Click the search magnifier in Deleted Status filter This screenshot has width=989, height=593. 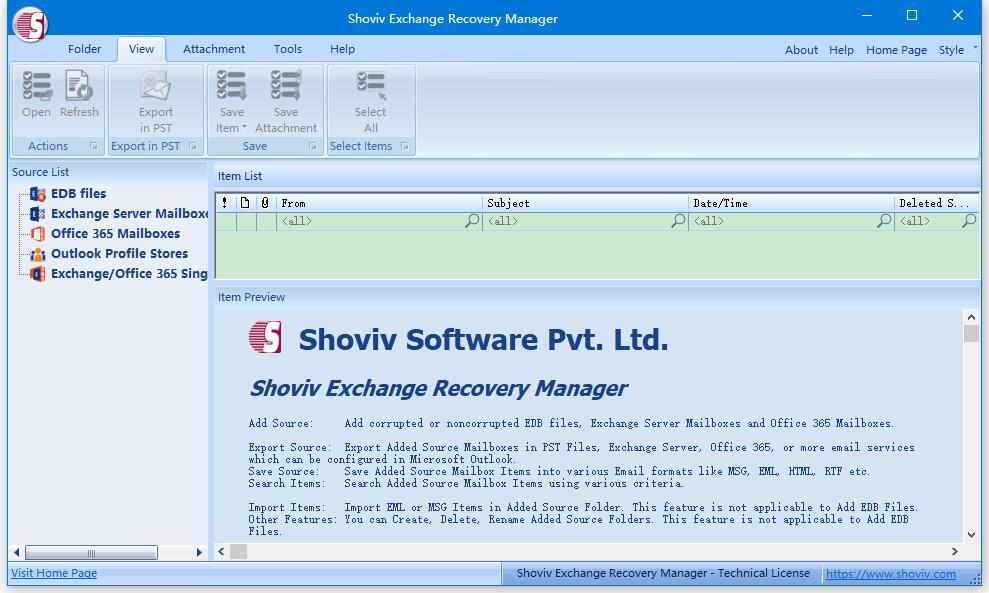pyautogui.click(x=969, y=221)
